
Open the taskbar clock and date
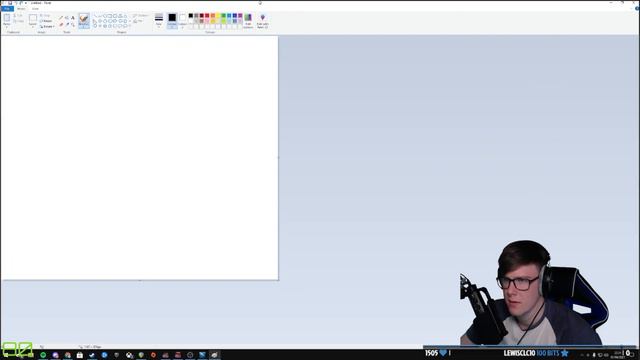(617, 355)
